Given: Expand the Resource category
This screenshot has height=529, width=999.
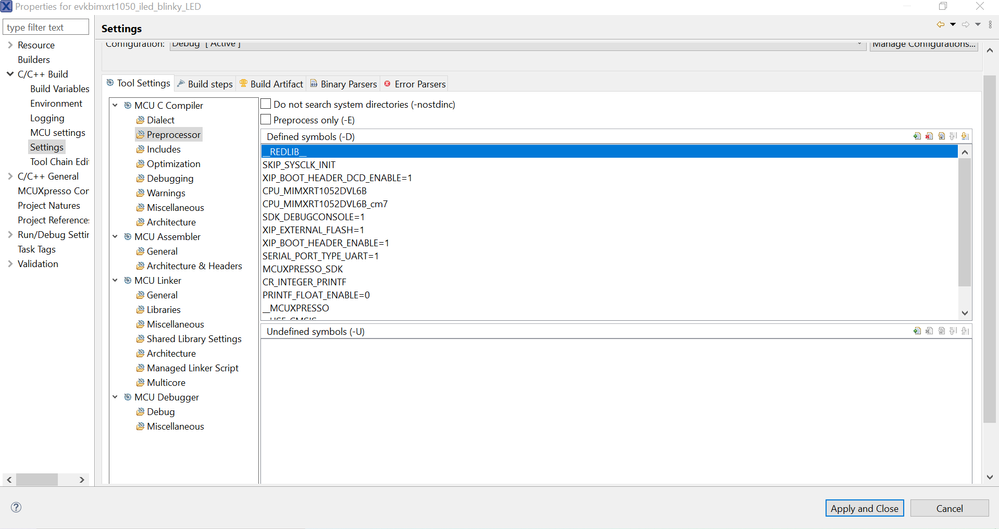Looking at the screenshot, I should click(x=10, y=45).
